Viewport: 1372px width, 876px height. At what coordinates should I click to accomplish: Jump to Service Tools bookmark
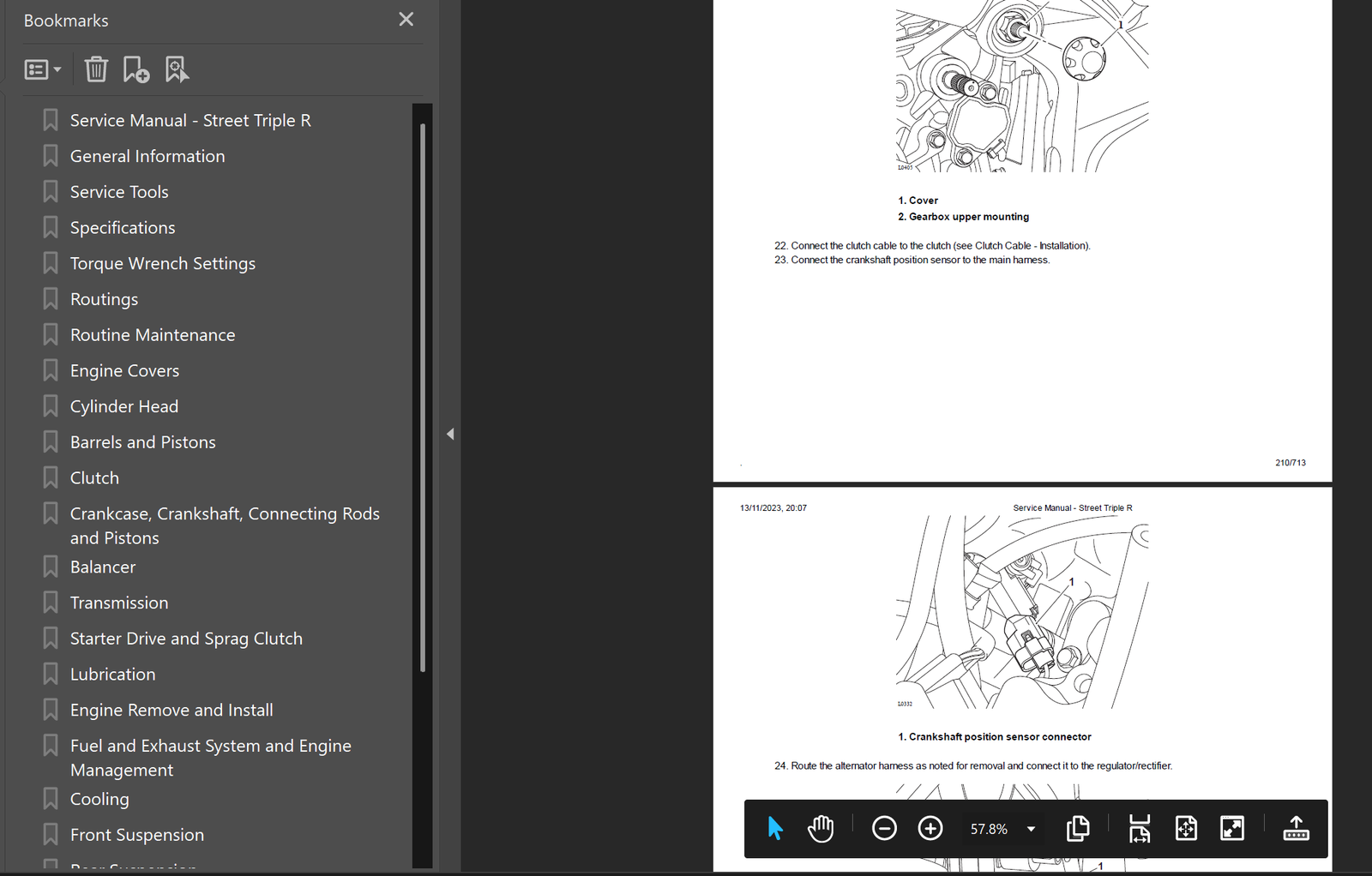click(x=119, y=192)
